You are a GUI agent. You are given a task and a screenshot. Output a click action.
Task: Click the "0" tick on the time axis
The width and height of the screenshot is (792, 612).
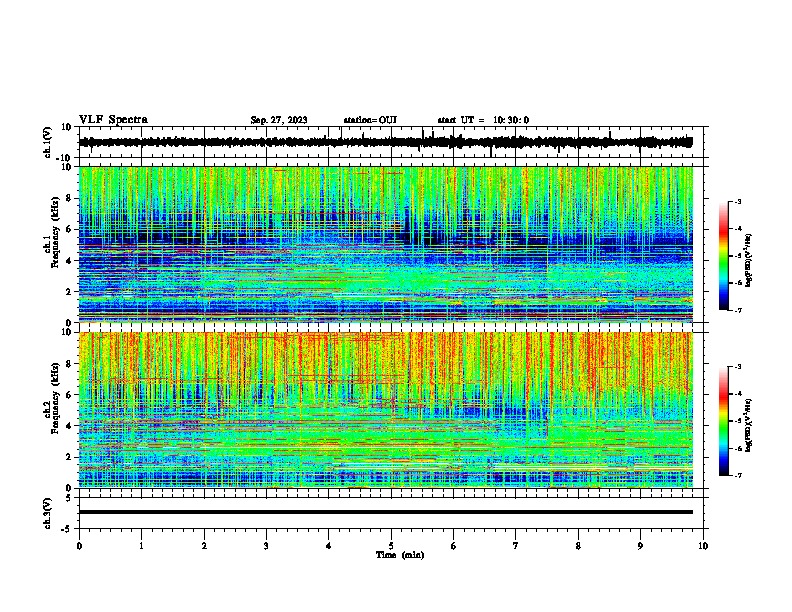(x=79, y=546)
